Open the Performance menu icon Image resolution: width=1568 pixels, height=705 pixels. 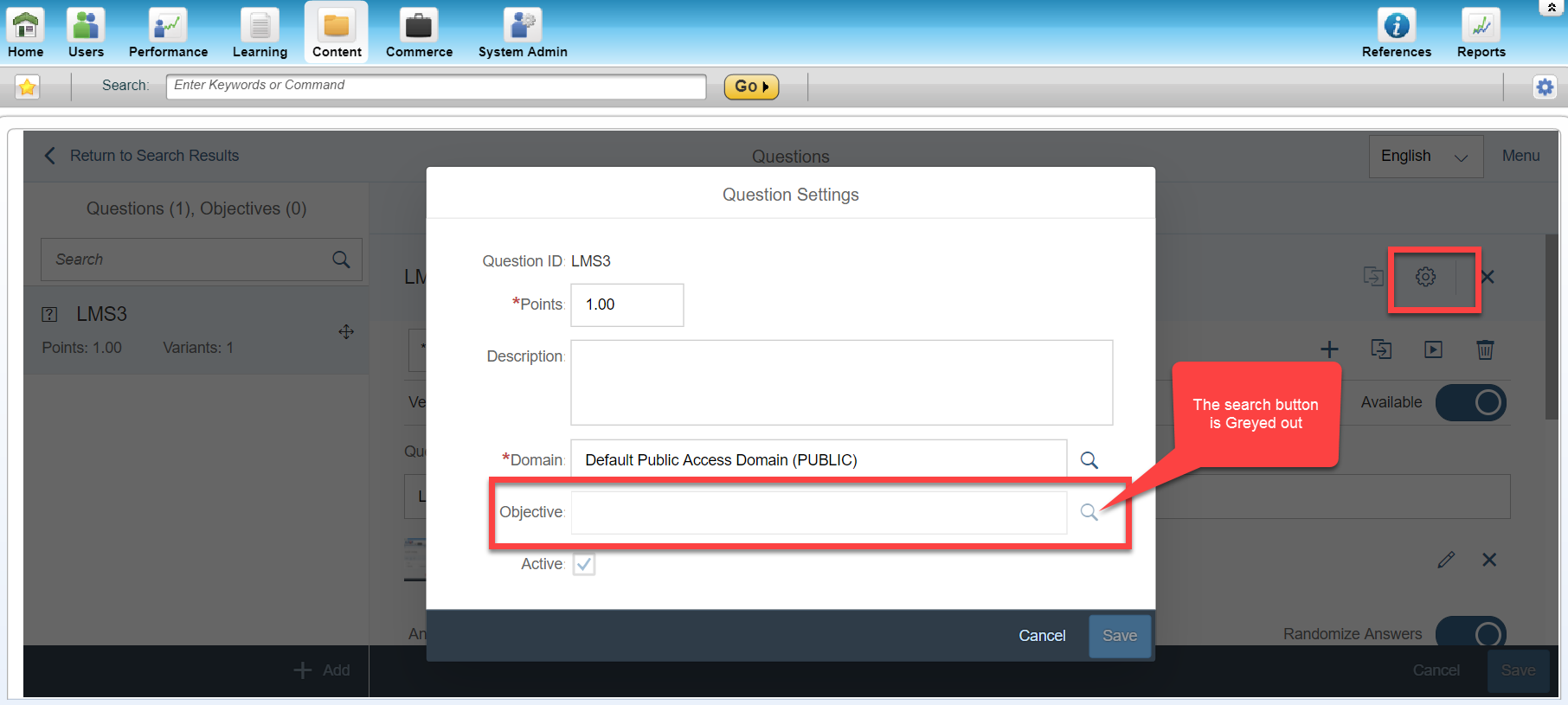(x=168, y=25)
